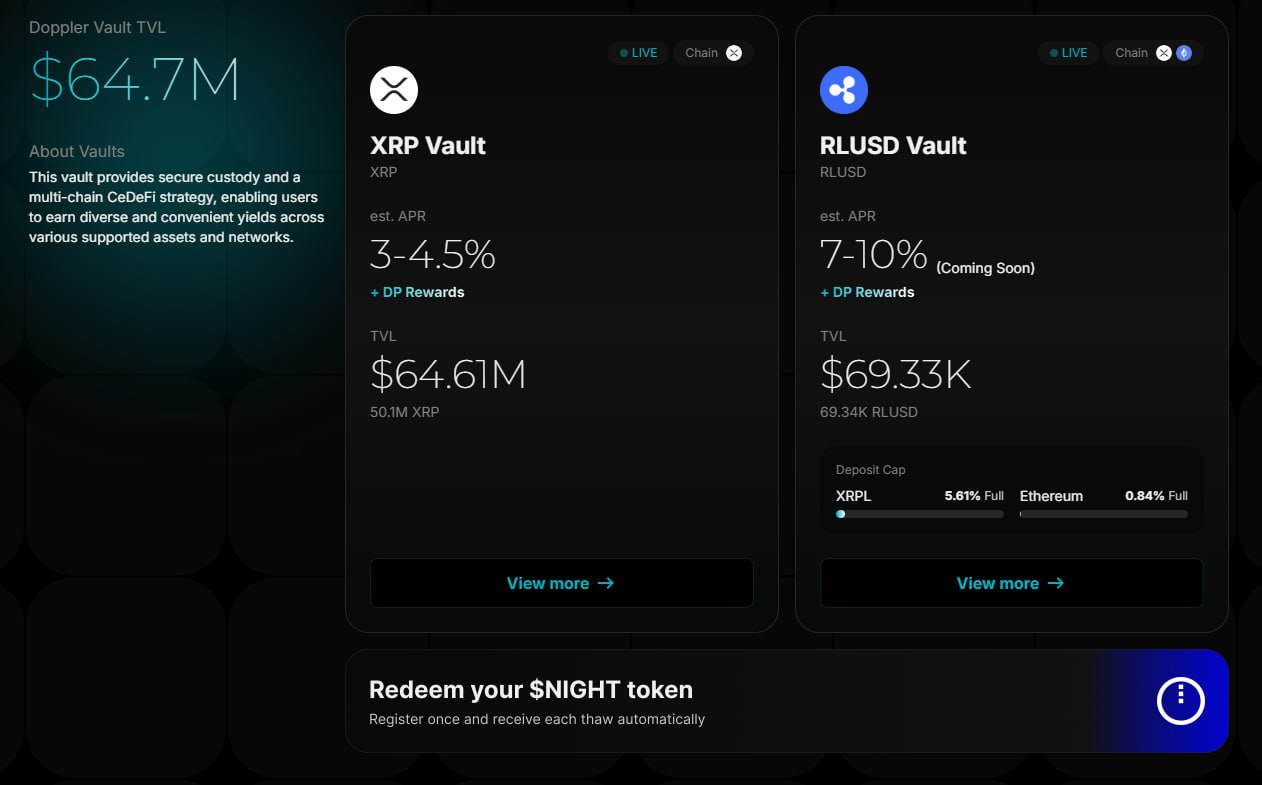Click the arrow icon in XRP Vault's View more
The width and height of the screenshot is (1262, 785).
coord(606,583)
